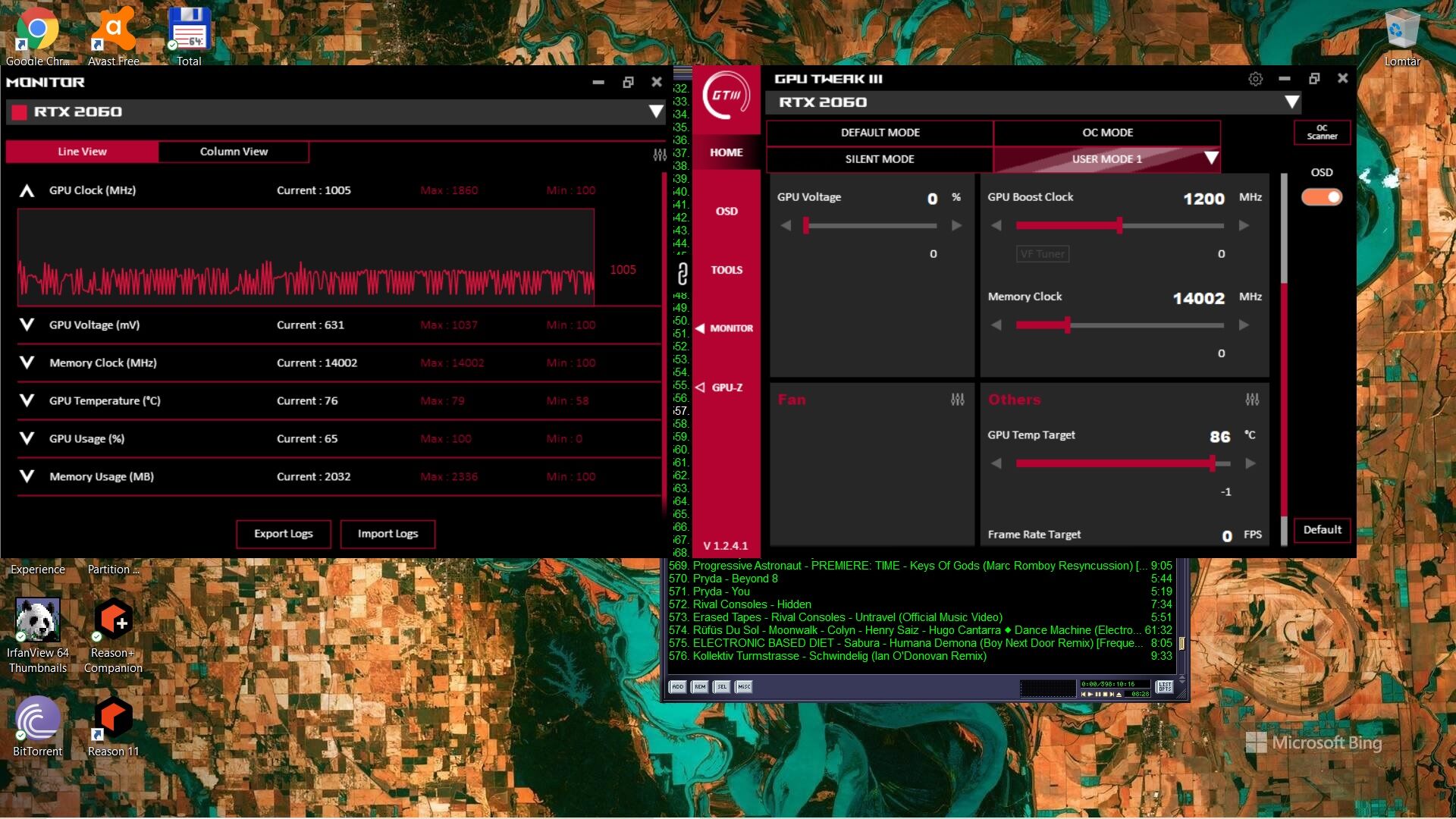Image resolution: width=1456 pixels, height=819 pixels.
Task: Expand the GPU Temperature (°C) row
Action: click(27, 400)
